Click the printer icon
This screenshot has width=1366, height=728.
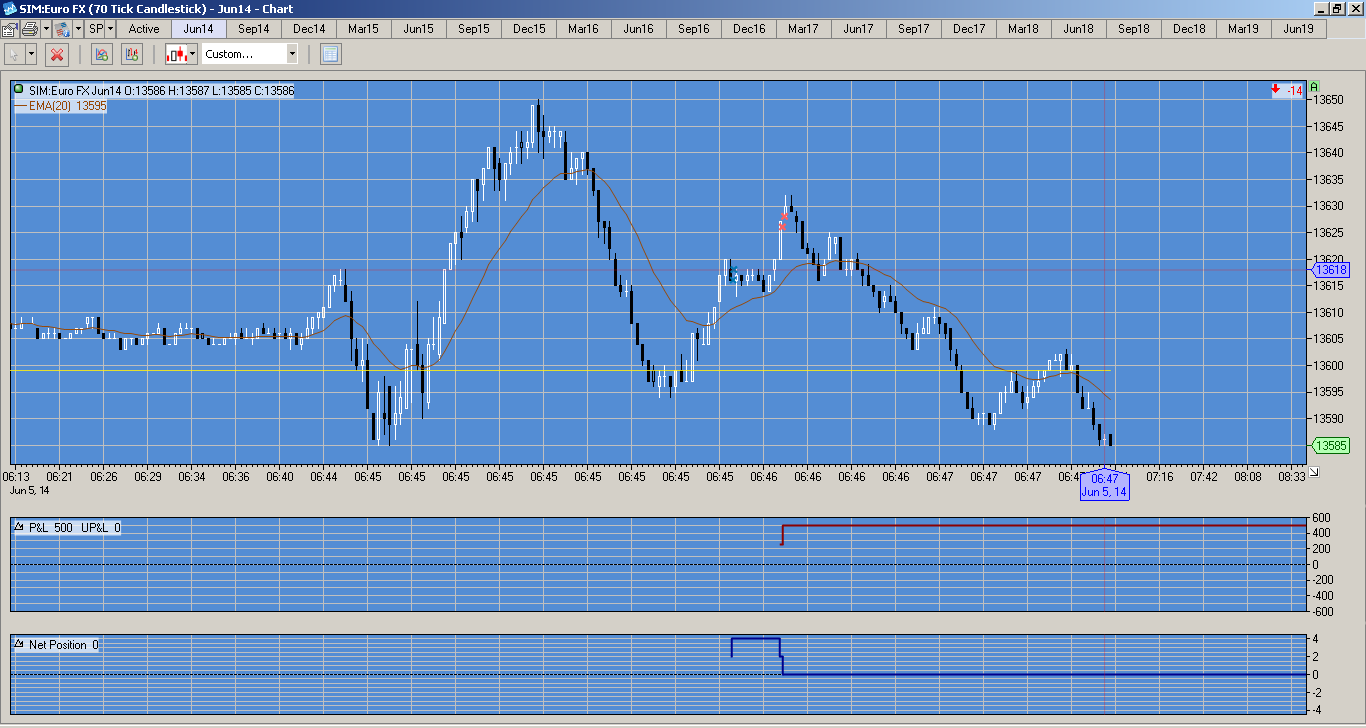30,29
